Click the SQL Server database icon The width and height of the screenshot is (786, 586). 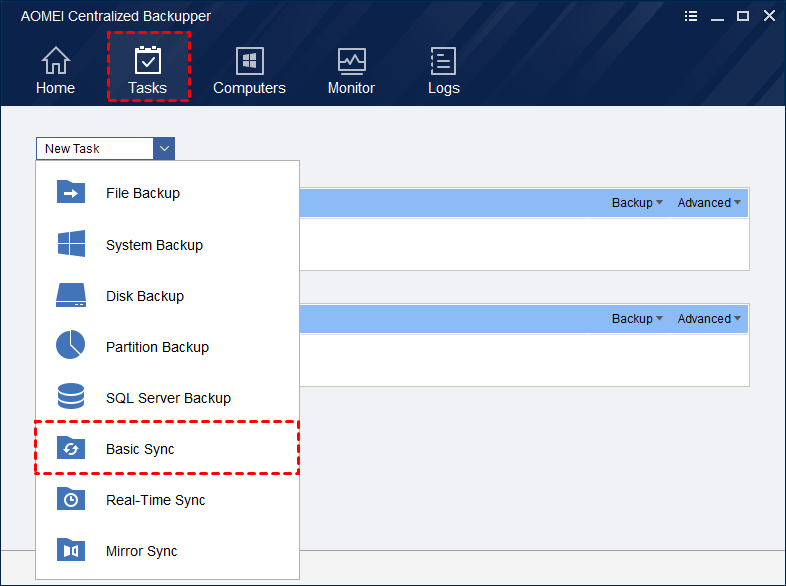point(71,396)
